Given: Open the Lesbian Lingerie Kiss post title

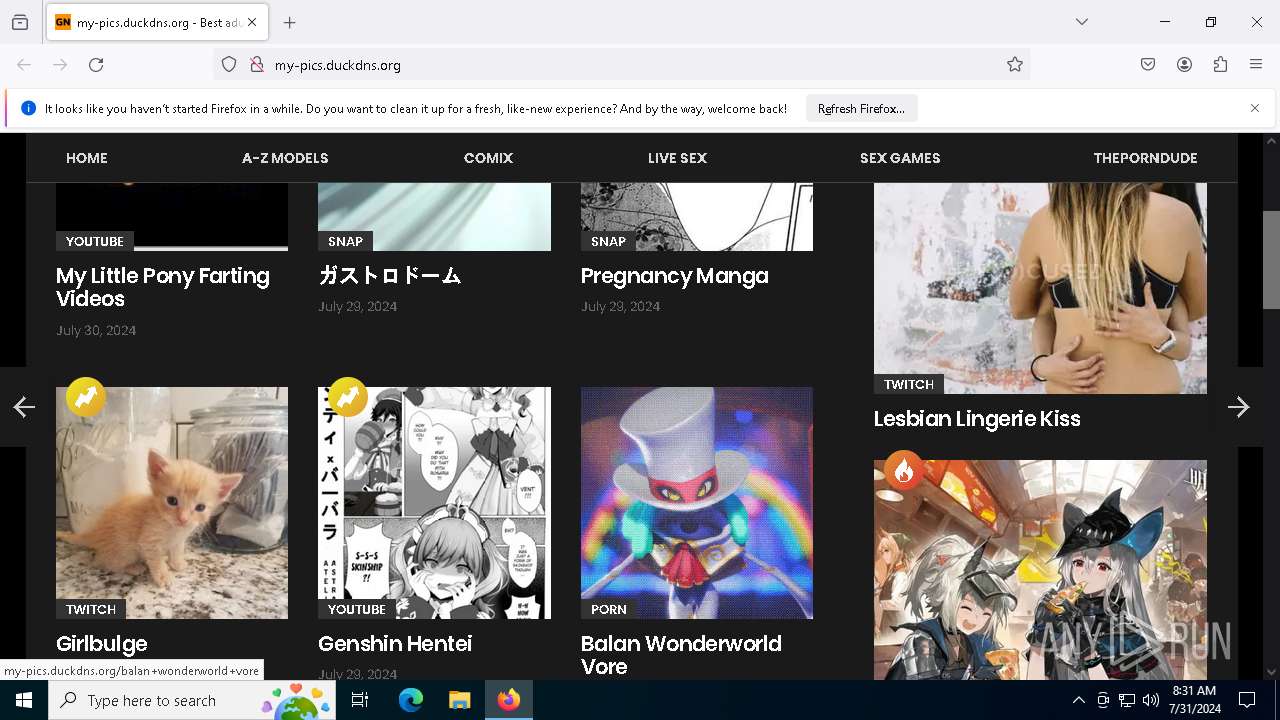Looking at the screenshot, I should point(977,419).
